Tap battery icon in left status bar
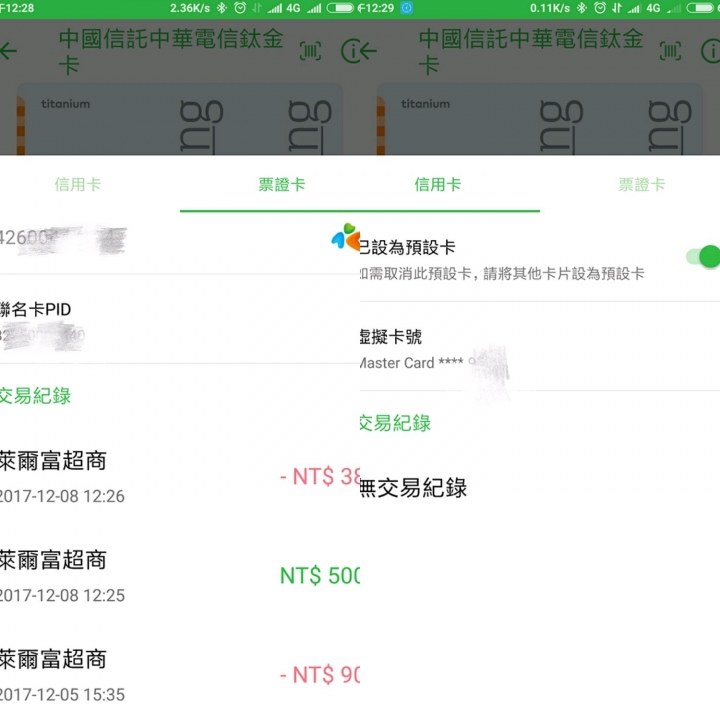Viewport: 720px width, 720px height. (x=340, y=8)
